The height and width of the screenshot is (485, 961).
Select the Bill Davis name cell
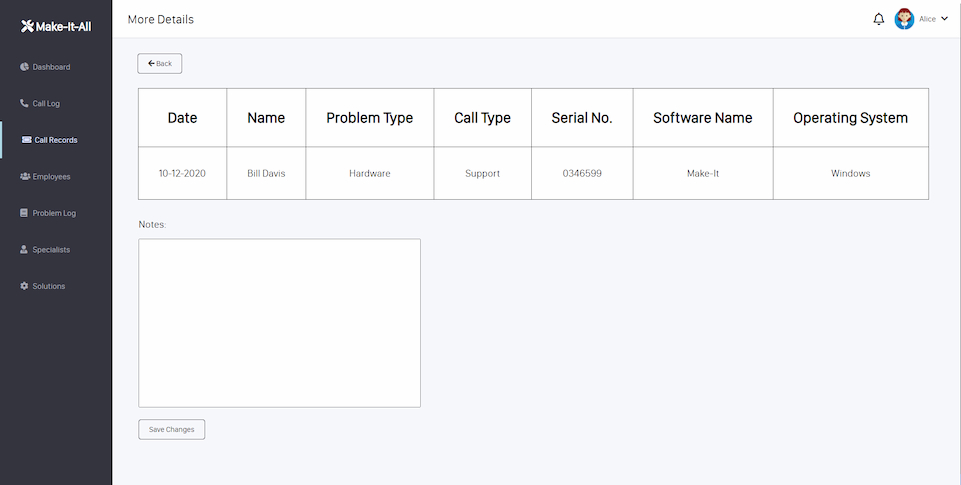tap(266, 174)
